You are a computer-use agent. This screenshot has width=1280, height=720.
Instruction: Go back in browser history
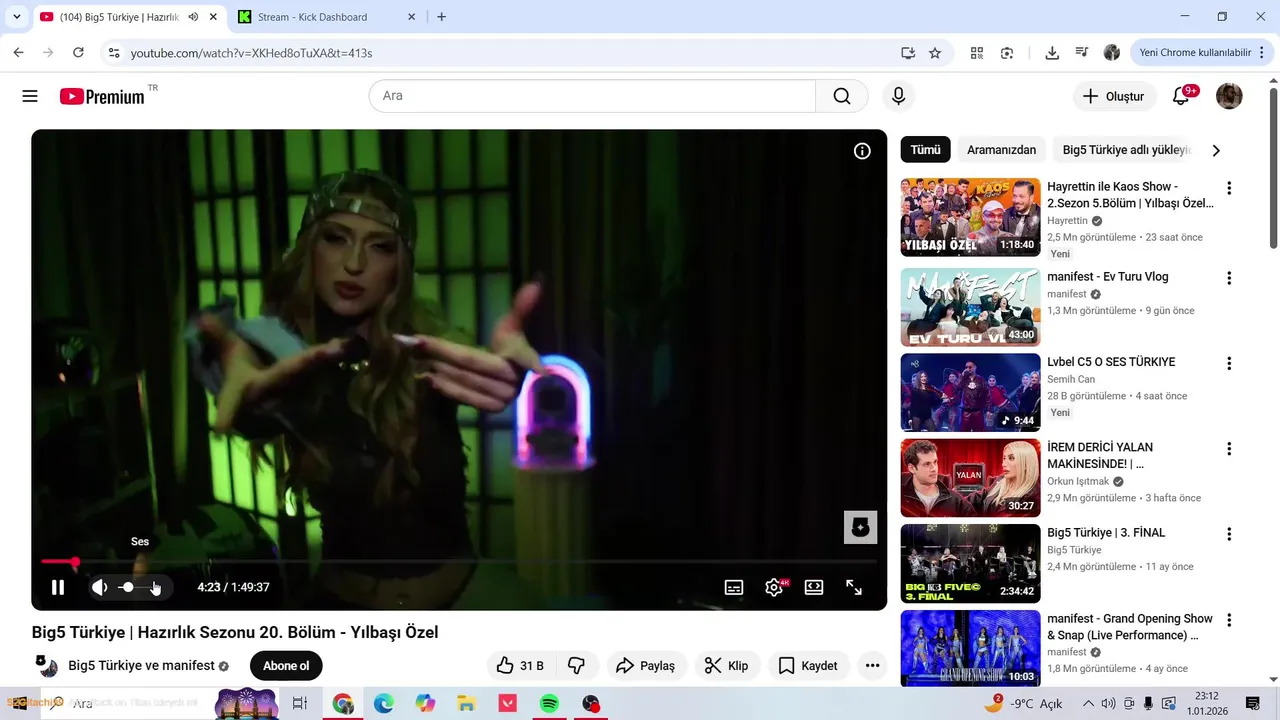click(18, 53)
